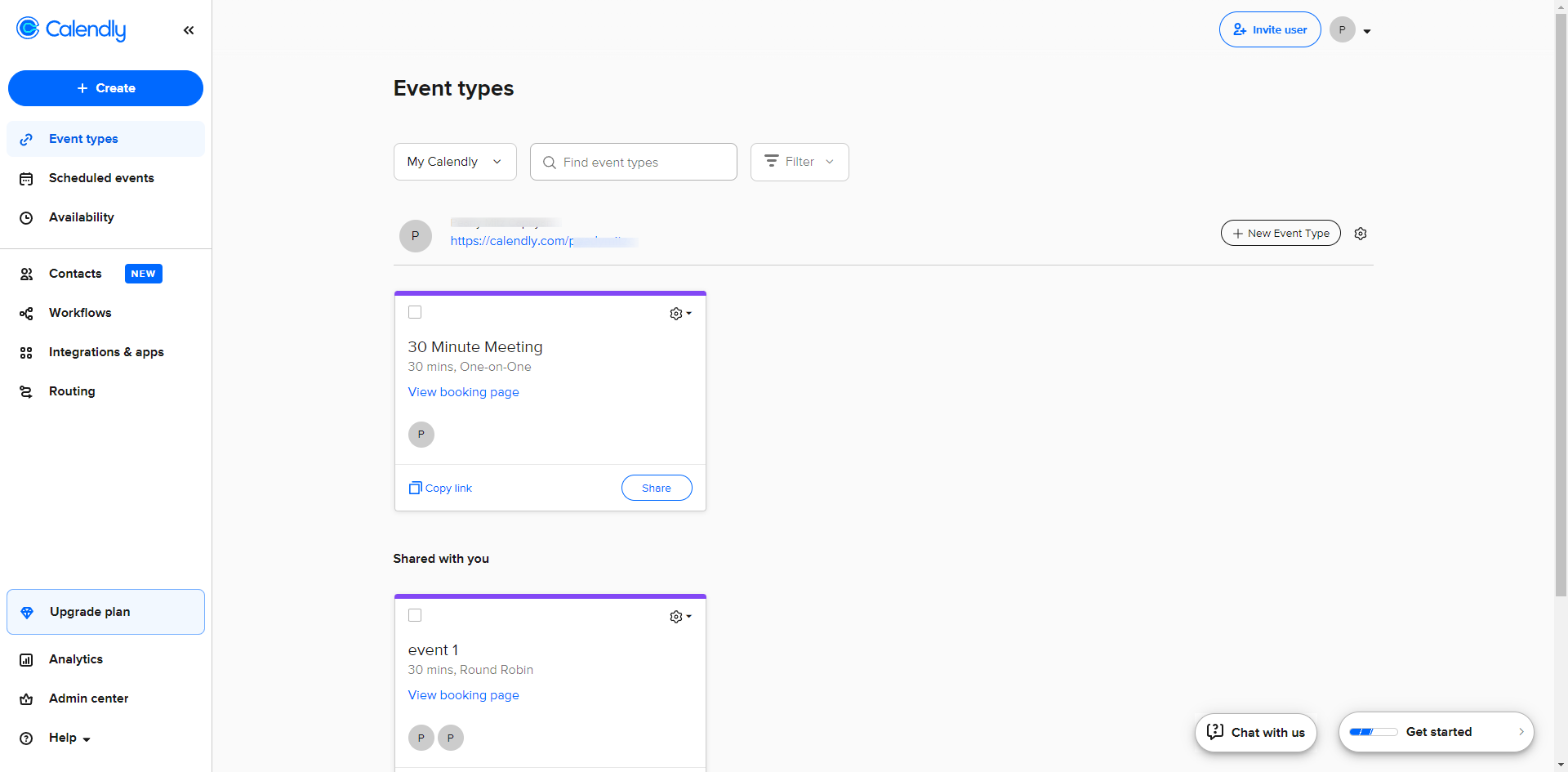Screen dimensions: 1568x772
Task: Click the Shared with you heading
Action: [x=441, y=559]
